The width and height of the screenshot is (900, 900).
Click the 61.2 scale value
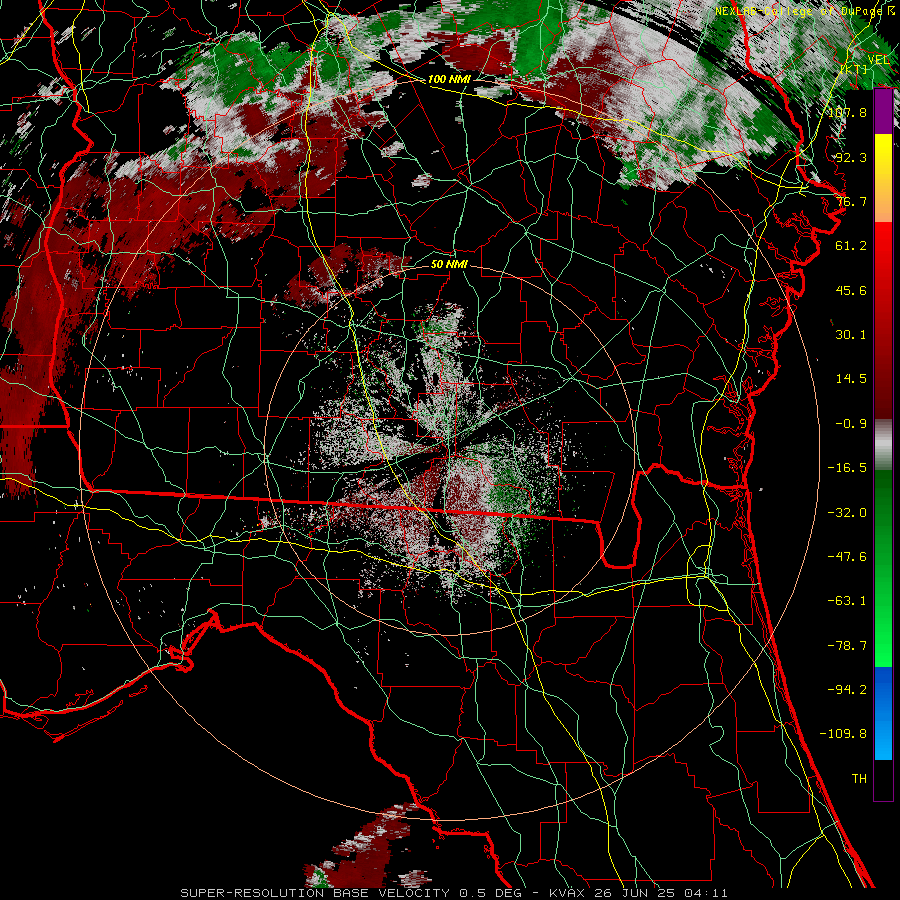[x=851, y=246]
